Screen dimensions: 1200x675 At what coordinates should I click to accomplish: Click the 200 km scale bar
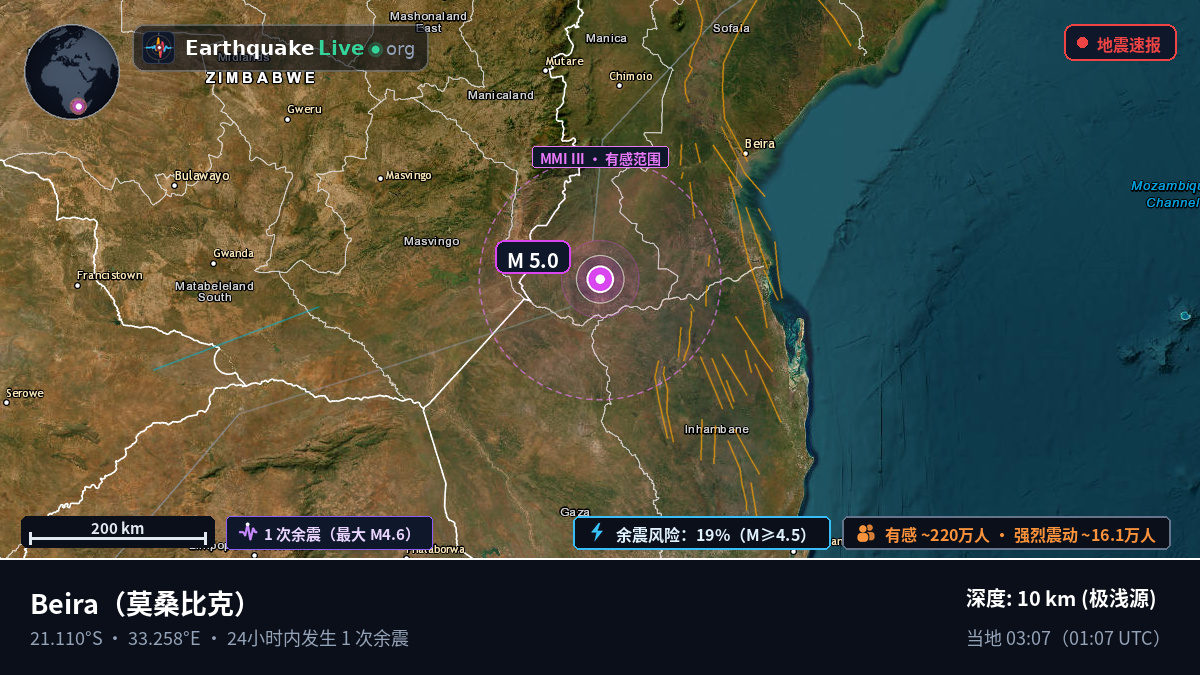click(x=118, y=533)
